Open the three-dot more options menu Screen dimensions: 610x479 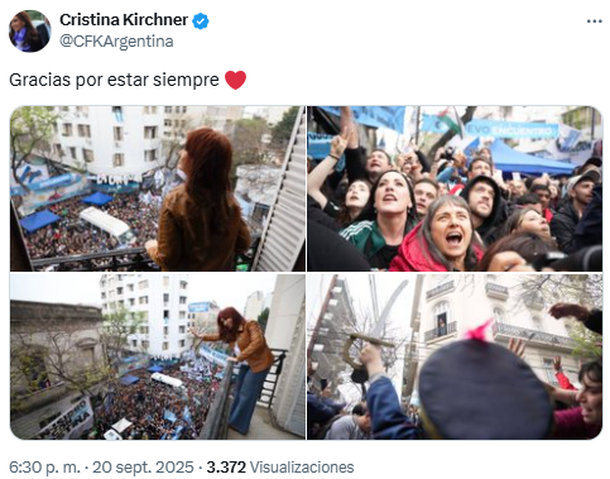pyautogui.click(x=594, y=21)
